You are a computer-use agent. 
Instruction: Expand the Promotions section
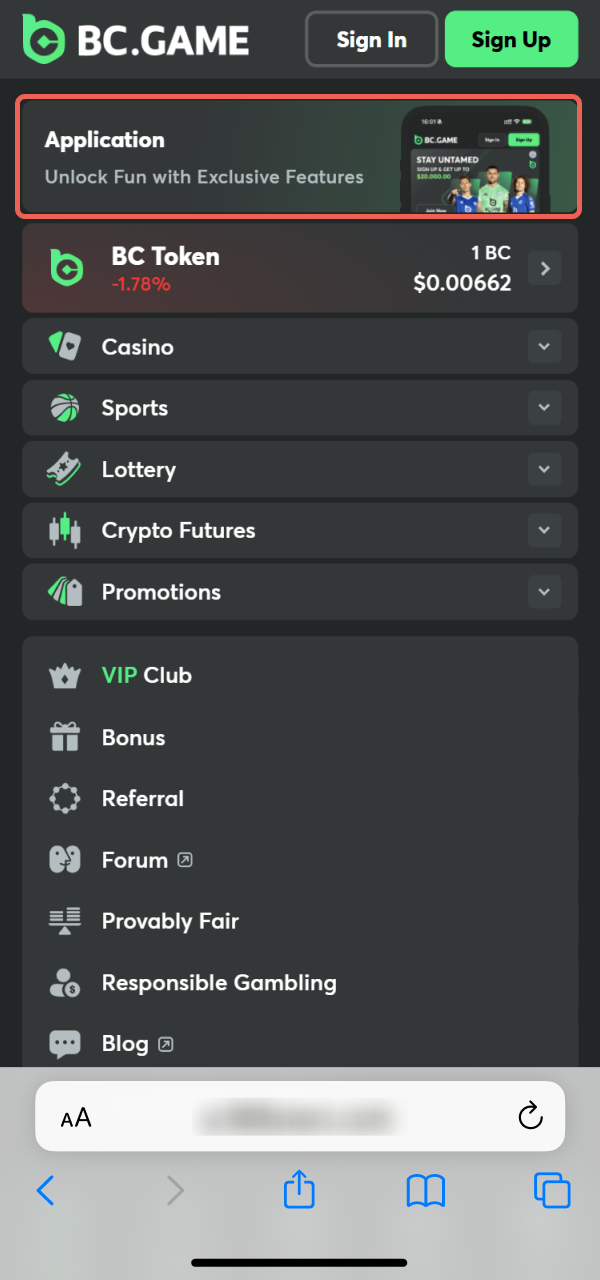[x=544, y=591]
